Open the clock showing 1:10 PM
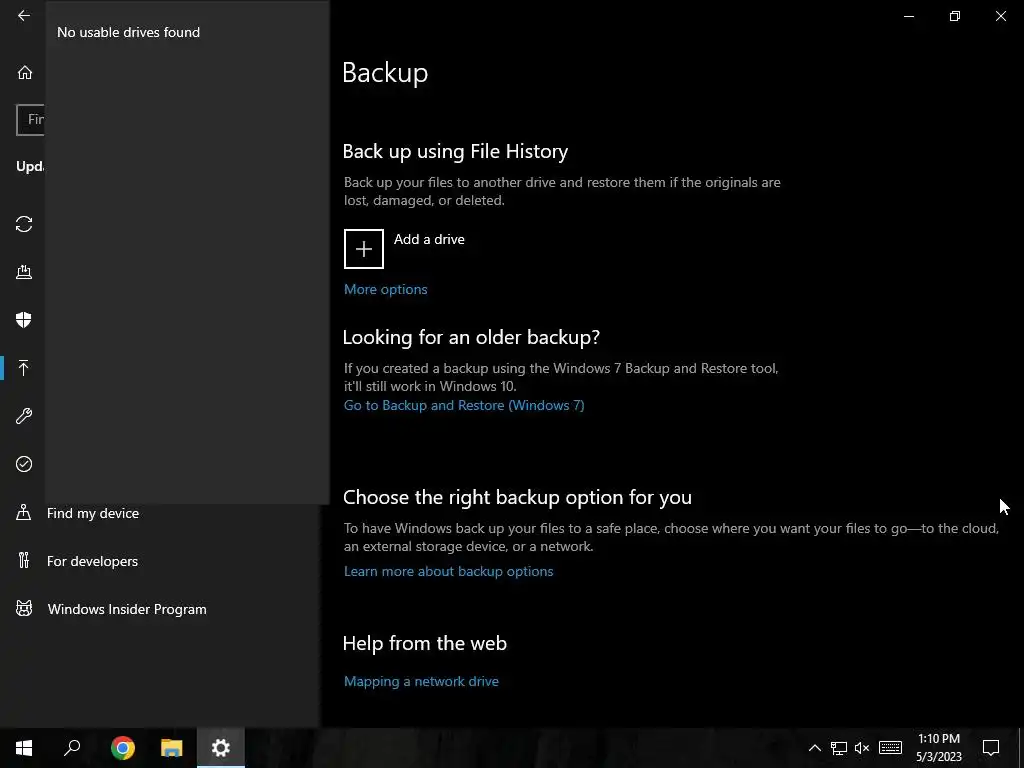The width and height of the screenshot is (1024, 768). click(x=938, y=748)
